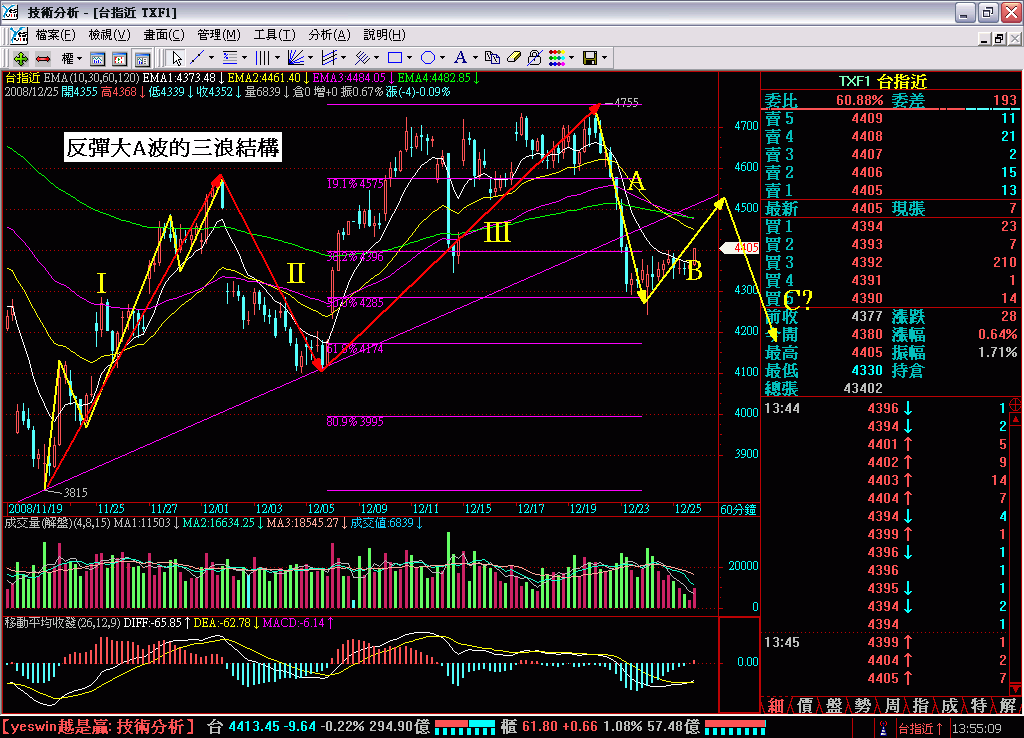1024x738 pixels.
Task: Switch to the 周 tab
Action: pos(892,705)
